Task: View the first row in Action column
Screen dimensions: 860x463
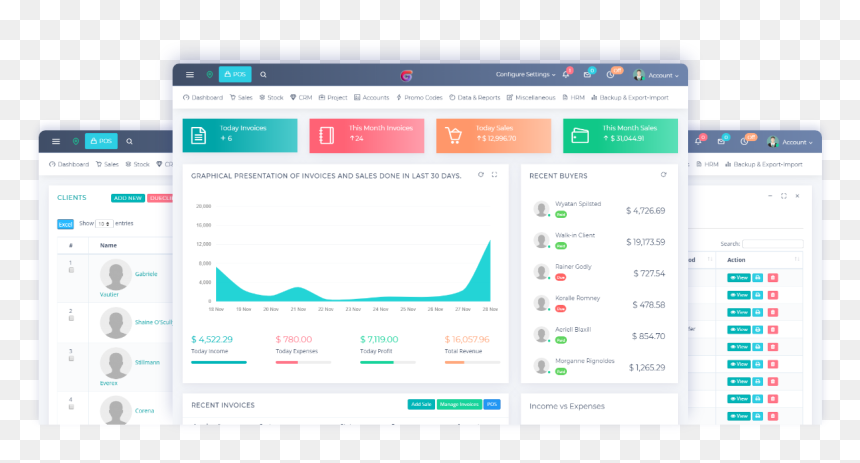Action: click(738, 278)
